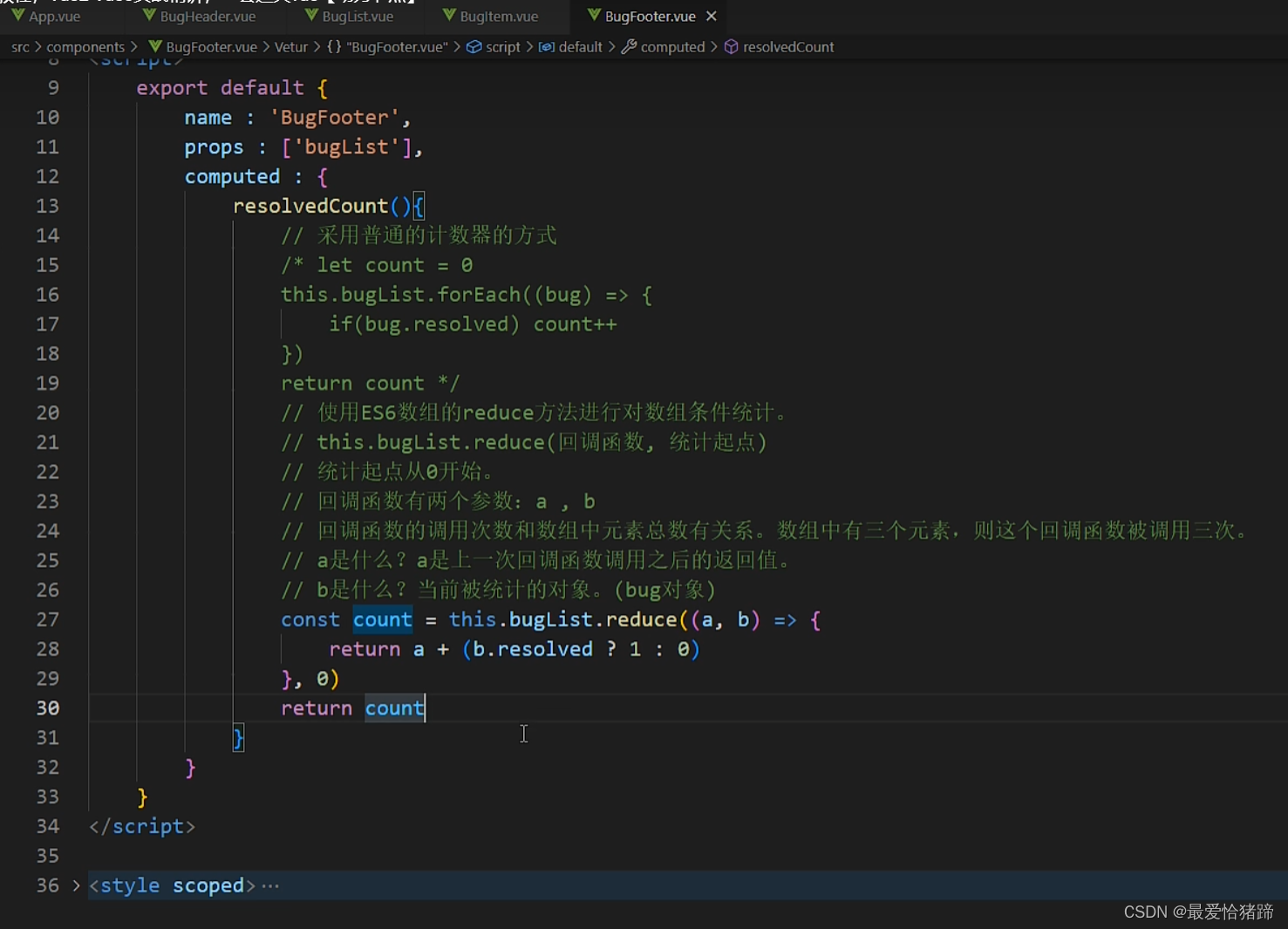Screen dimensions: 1288x929
Task: Select the BugFooter.vue editor tab
Action: click(650, 17)
